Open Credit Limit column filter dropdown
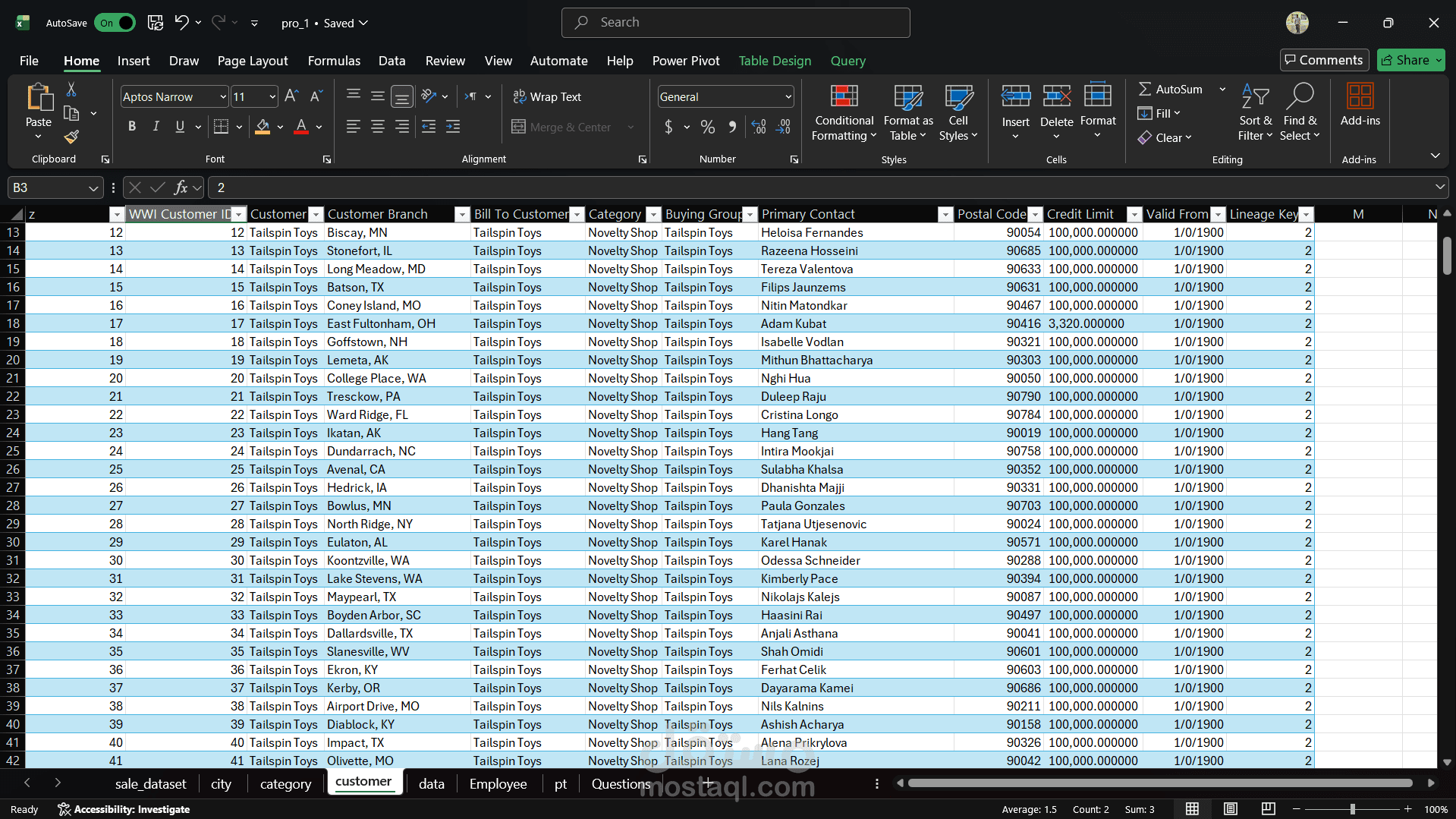The height and width of the screenshot is (819, 1456). [1134, 215]
